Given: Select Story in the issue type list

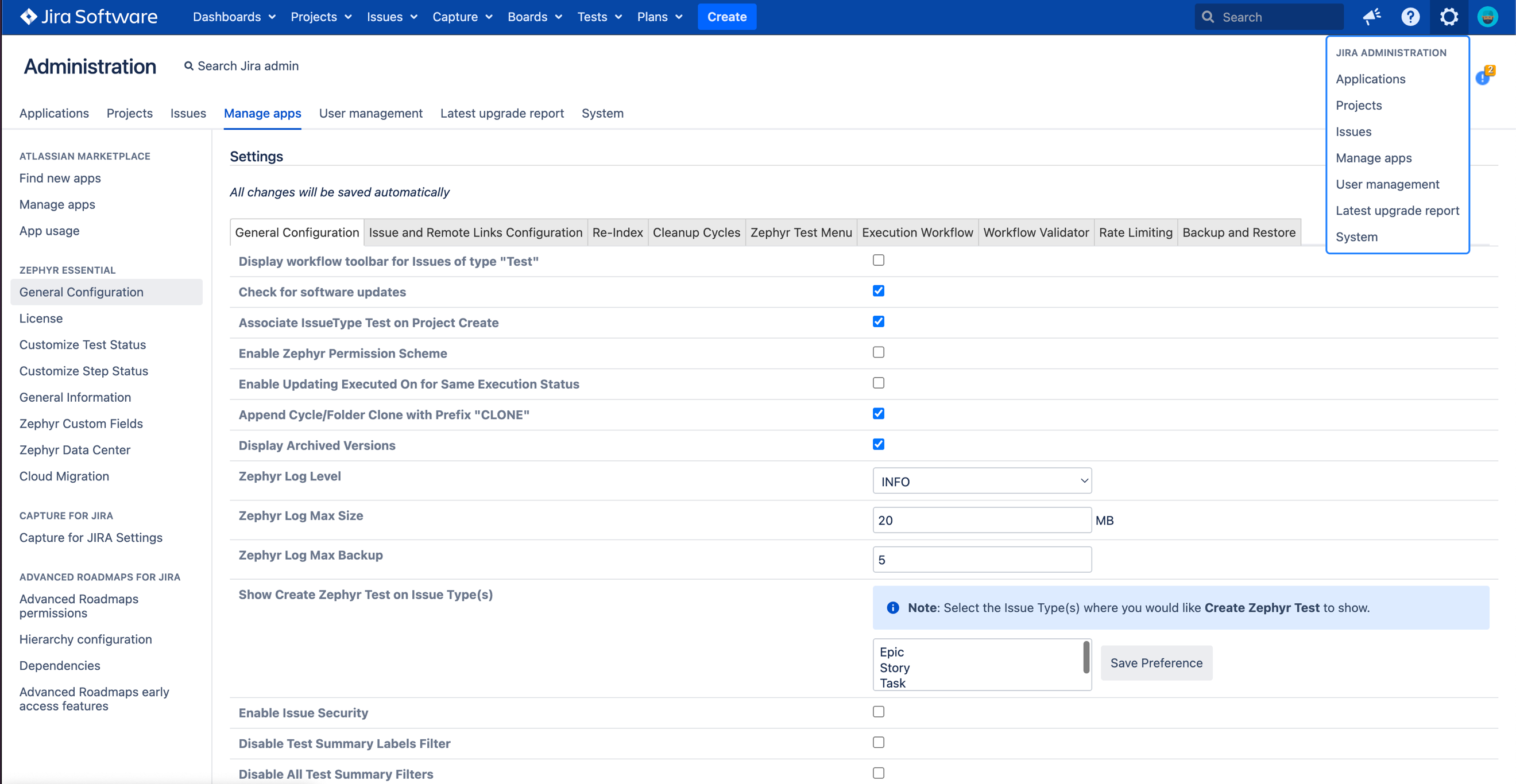Looking at the screenshot, I should click(x=894, y=667).
